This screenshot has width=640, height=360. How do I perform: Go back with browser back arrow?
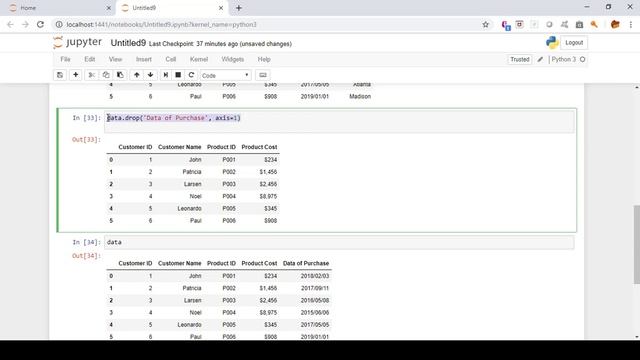pos(10,24)
